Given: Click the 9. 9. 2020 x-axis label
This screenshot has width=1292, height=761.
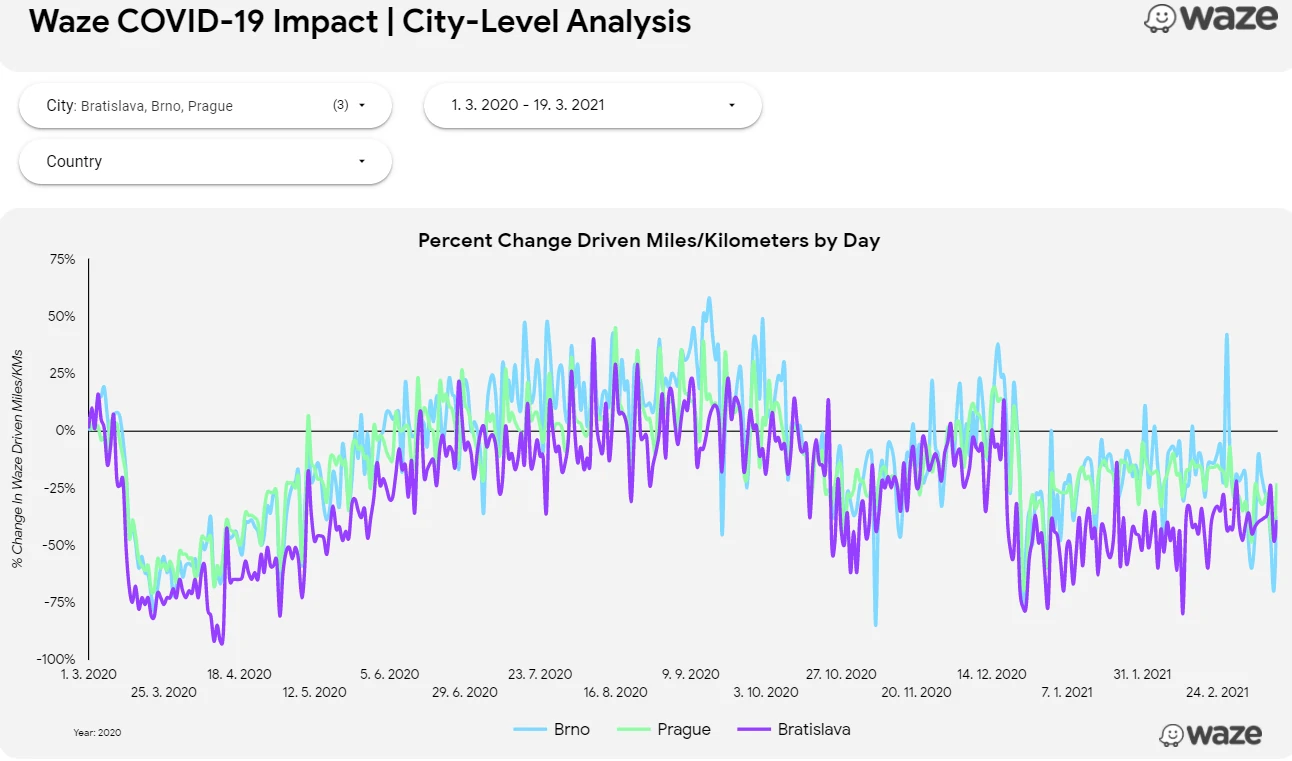Looking at the screenshot, I should 690,674.
